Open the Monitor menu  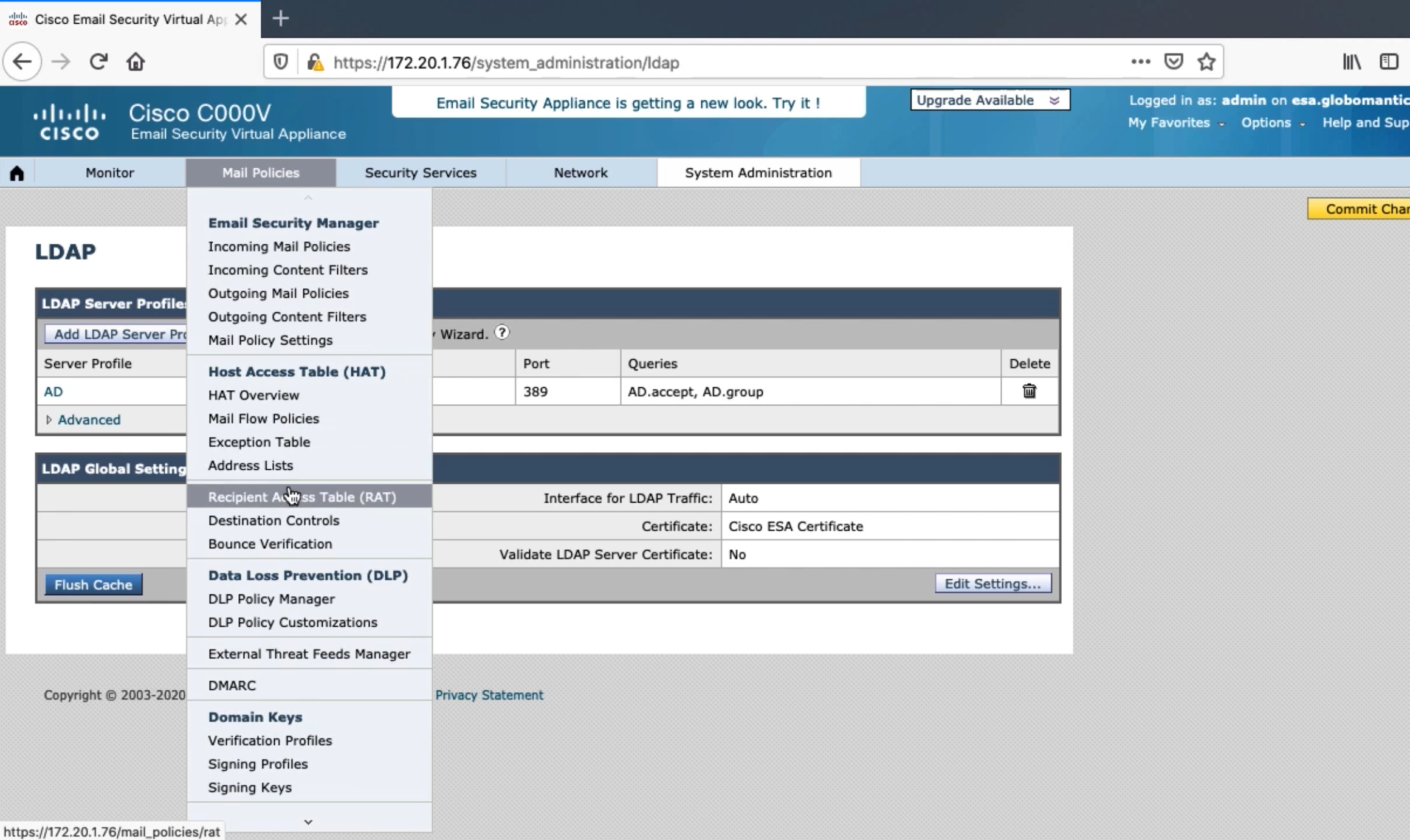click(109, 173)
